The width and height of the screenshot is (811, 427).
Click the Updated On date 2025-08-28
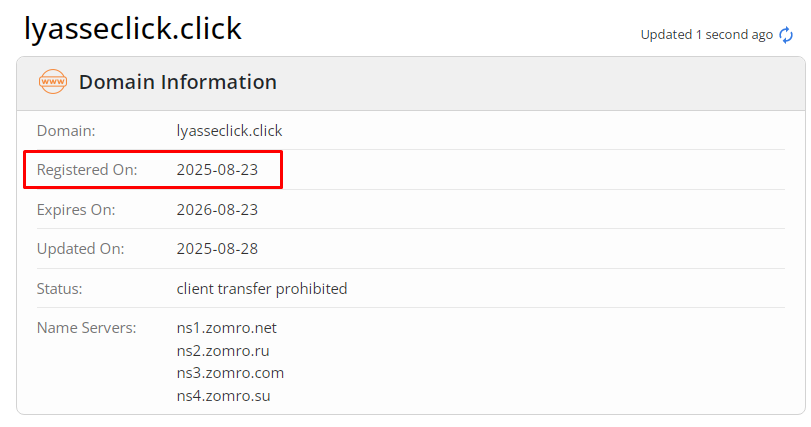click(x=217, y=249)
